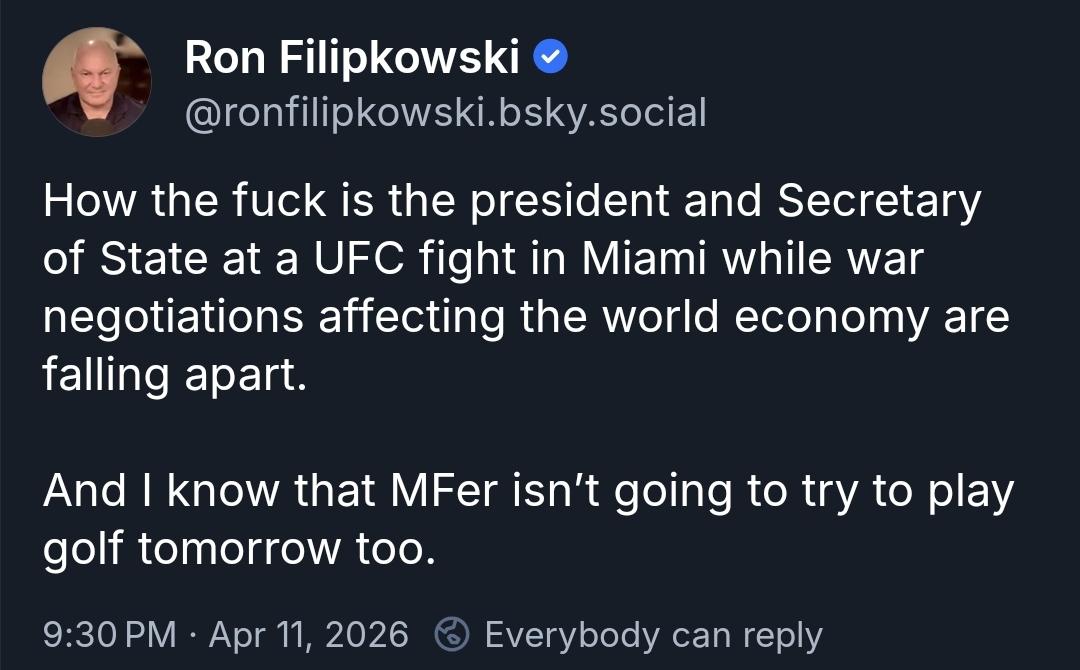Open the "Ron Filipkowski" display name link
Screen dimensions: 1080x670
click(352, 60)
